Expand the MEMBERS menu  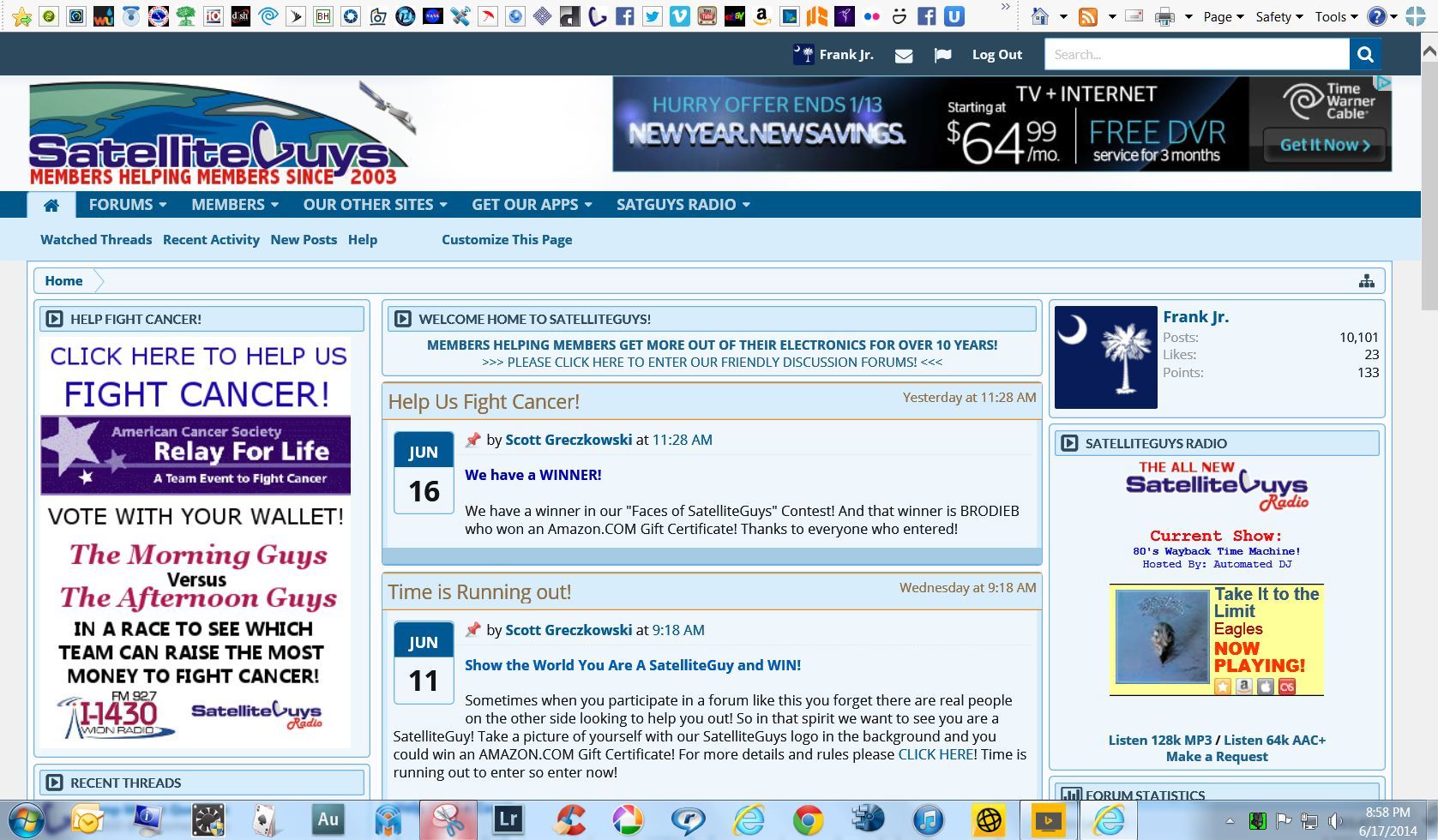pos(235,205)
